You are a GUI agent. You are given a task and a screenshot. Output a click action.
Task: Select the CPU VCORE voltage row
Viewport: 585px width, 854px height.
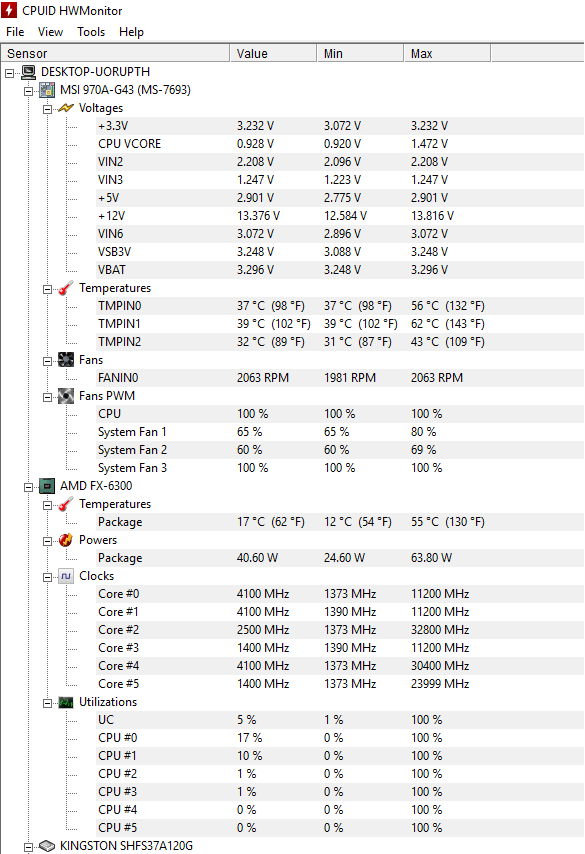292,144
